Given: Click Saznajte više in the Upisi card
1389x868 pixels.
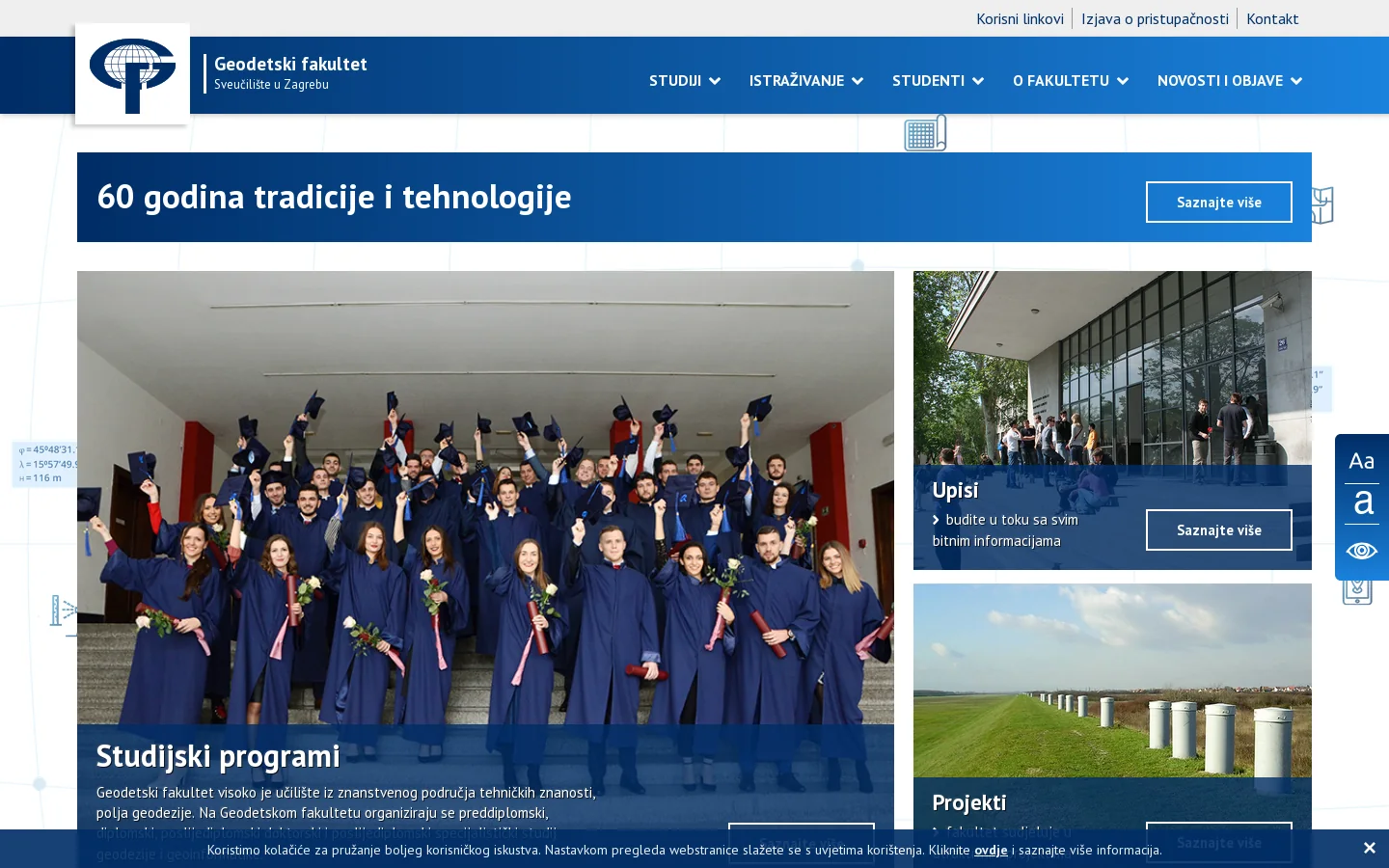Looking at the screenshot, I should tap(1219, 529).
